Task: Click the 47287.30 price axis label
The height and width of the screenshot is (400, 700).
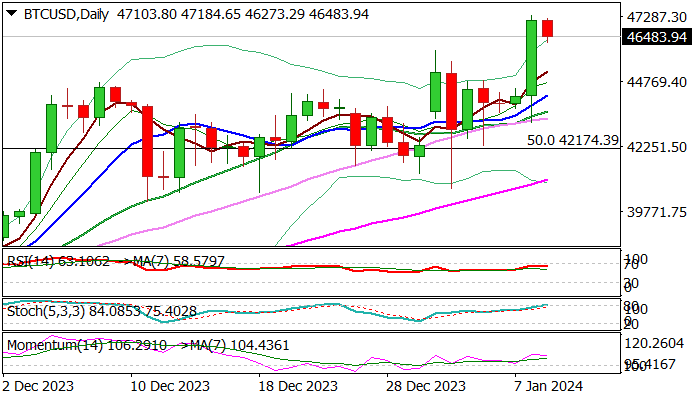Action: click(656, 18)
